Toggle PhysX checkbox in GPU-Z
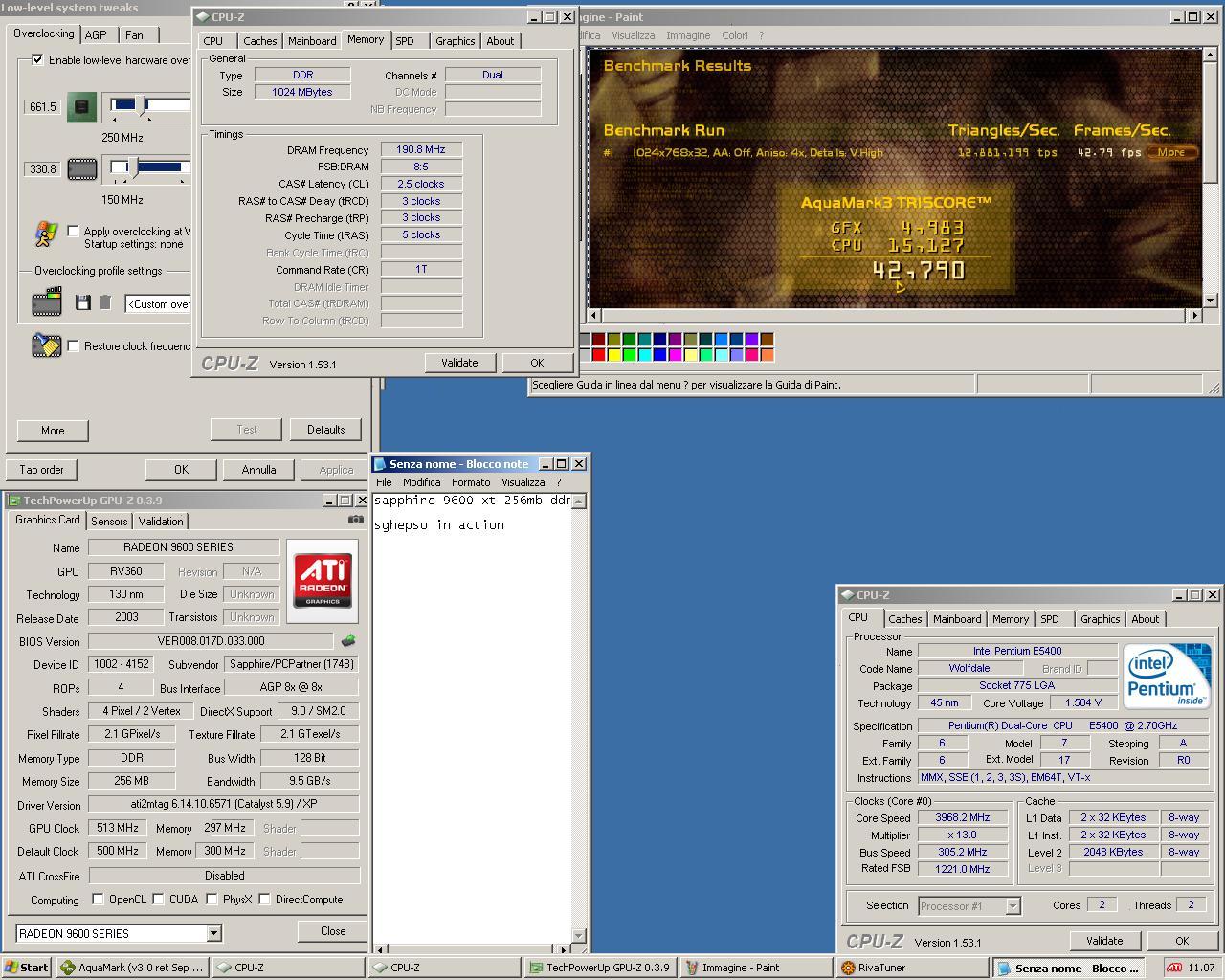This screenshot has width=1225, height=980. pyautogui.click(x=212, y=899)
